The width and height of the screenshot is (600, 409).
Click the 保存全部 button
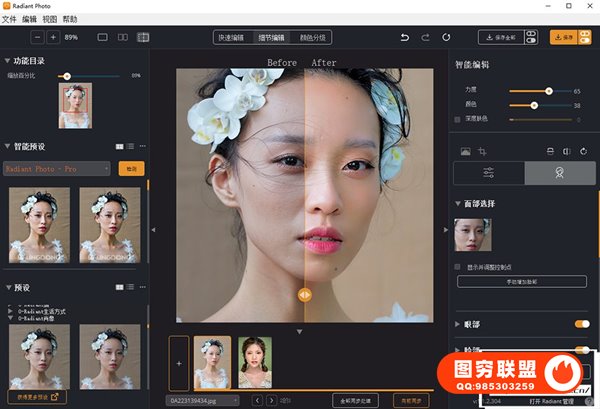coord(499,37)
